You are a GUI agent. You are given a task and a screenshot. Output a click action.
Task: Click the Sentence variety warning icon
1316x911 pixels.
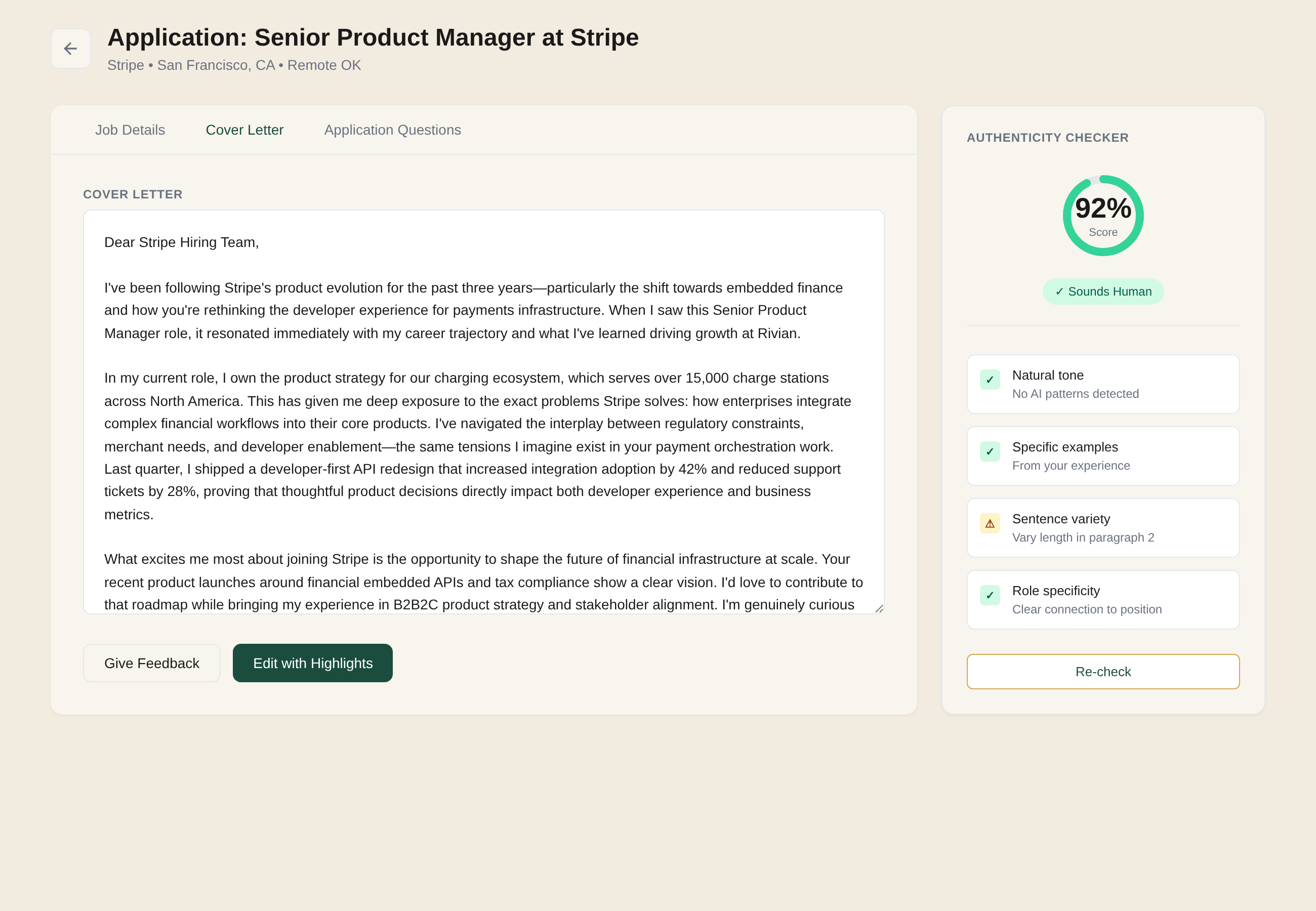[x=990, y=523]
